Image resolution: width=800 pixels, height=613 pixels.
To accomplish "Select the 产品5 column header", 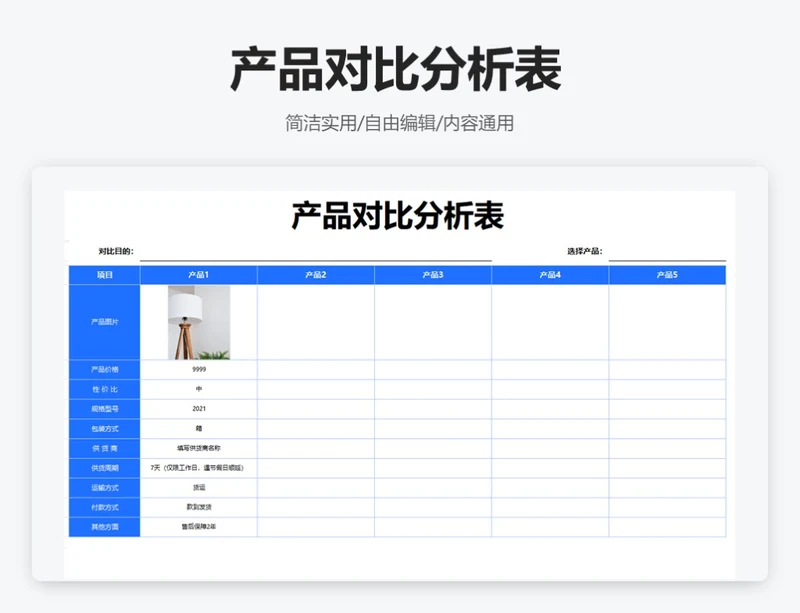I will pos(667,275).
